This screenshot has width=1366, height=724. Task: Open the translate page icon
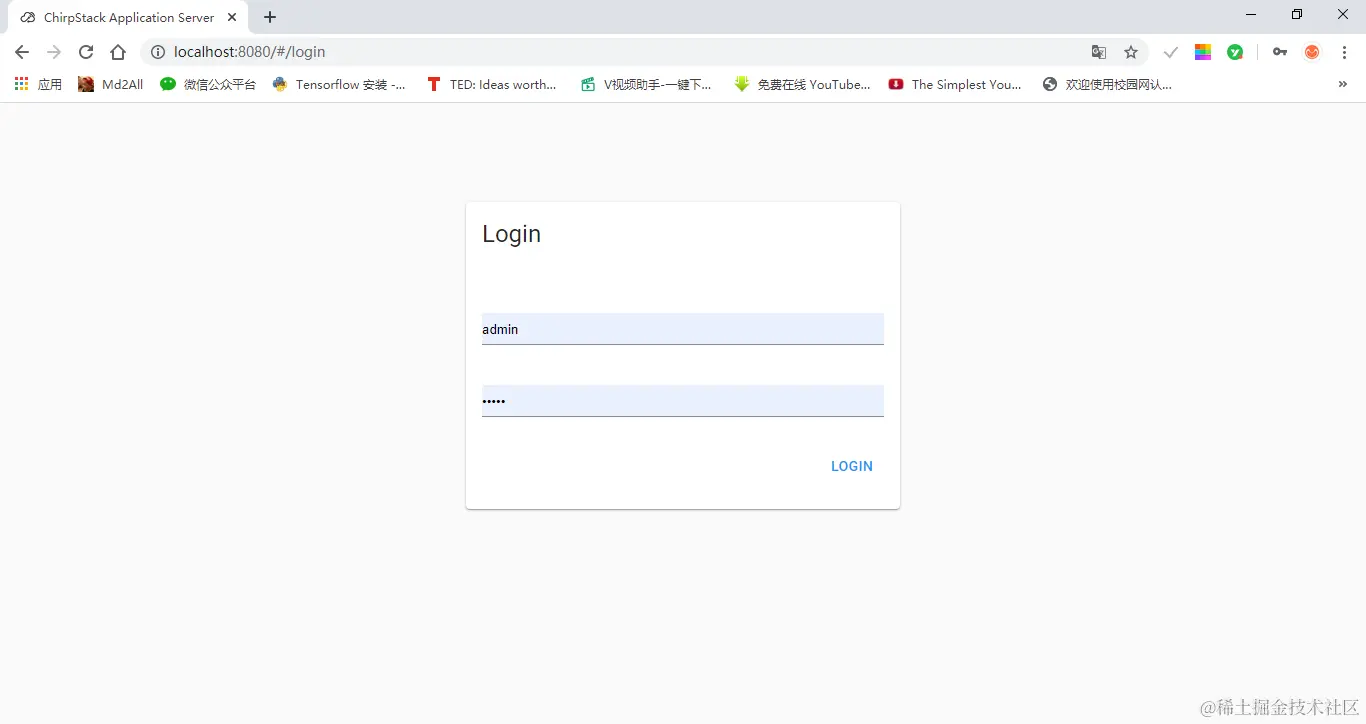(1099, 52)
